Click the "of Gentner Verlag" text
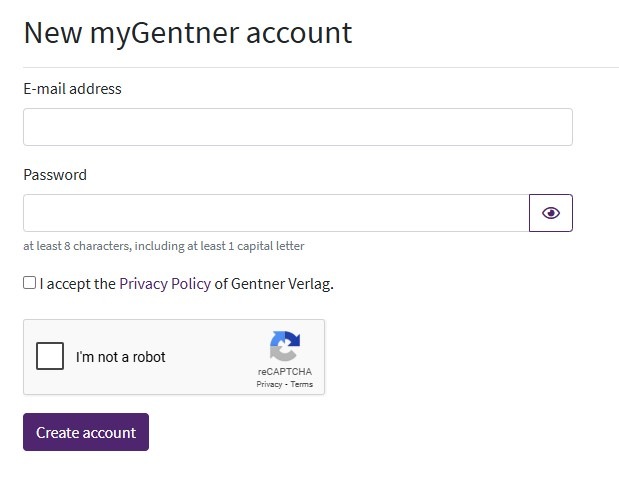Viewport: 619px width, 481px height. (x=273, y=284)
